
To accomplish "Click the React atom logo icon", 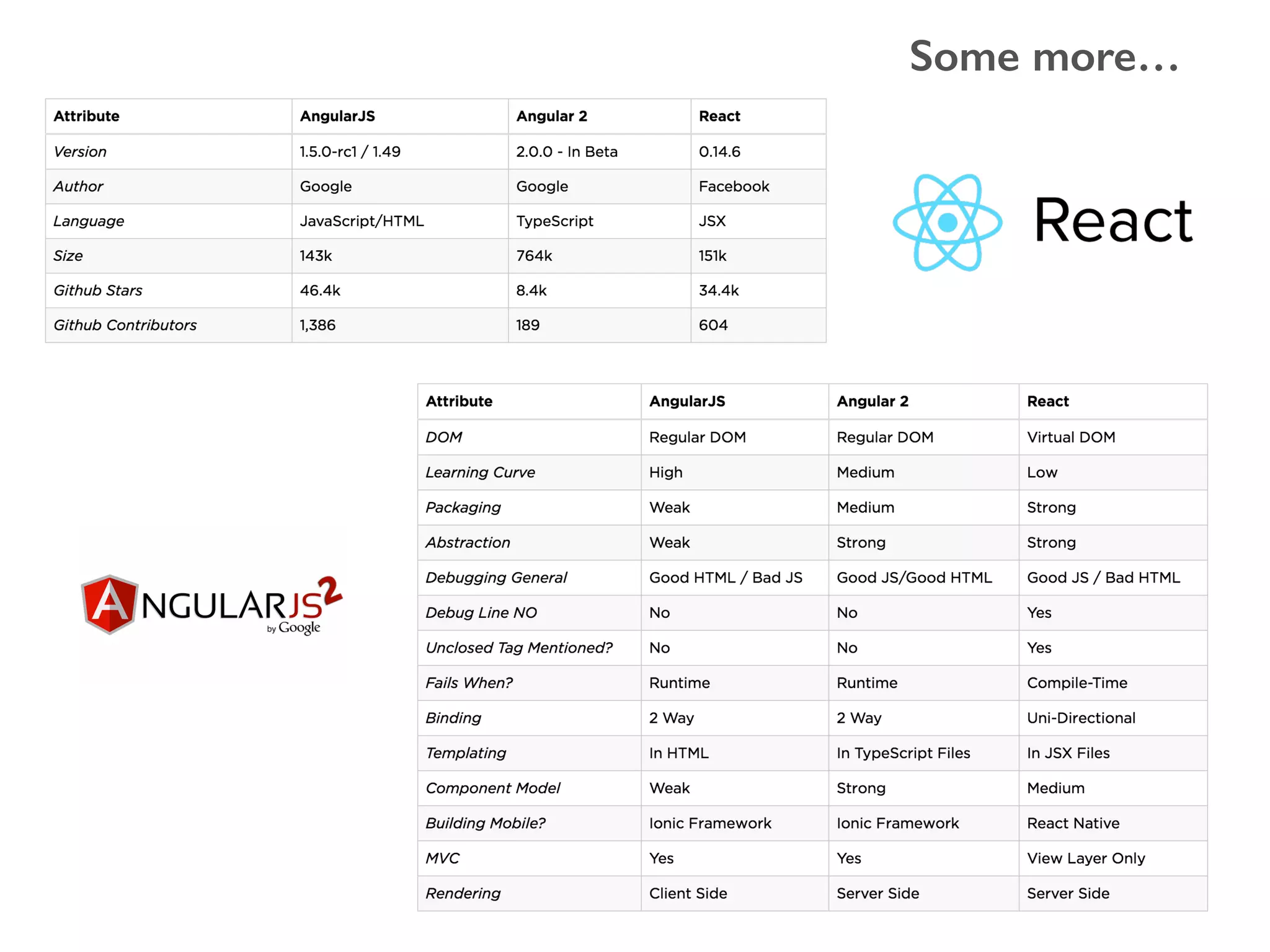I will [x=947, y=222].
